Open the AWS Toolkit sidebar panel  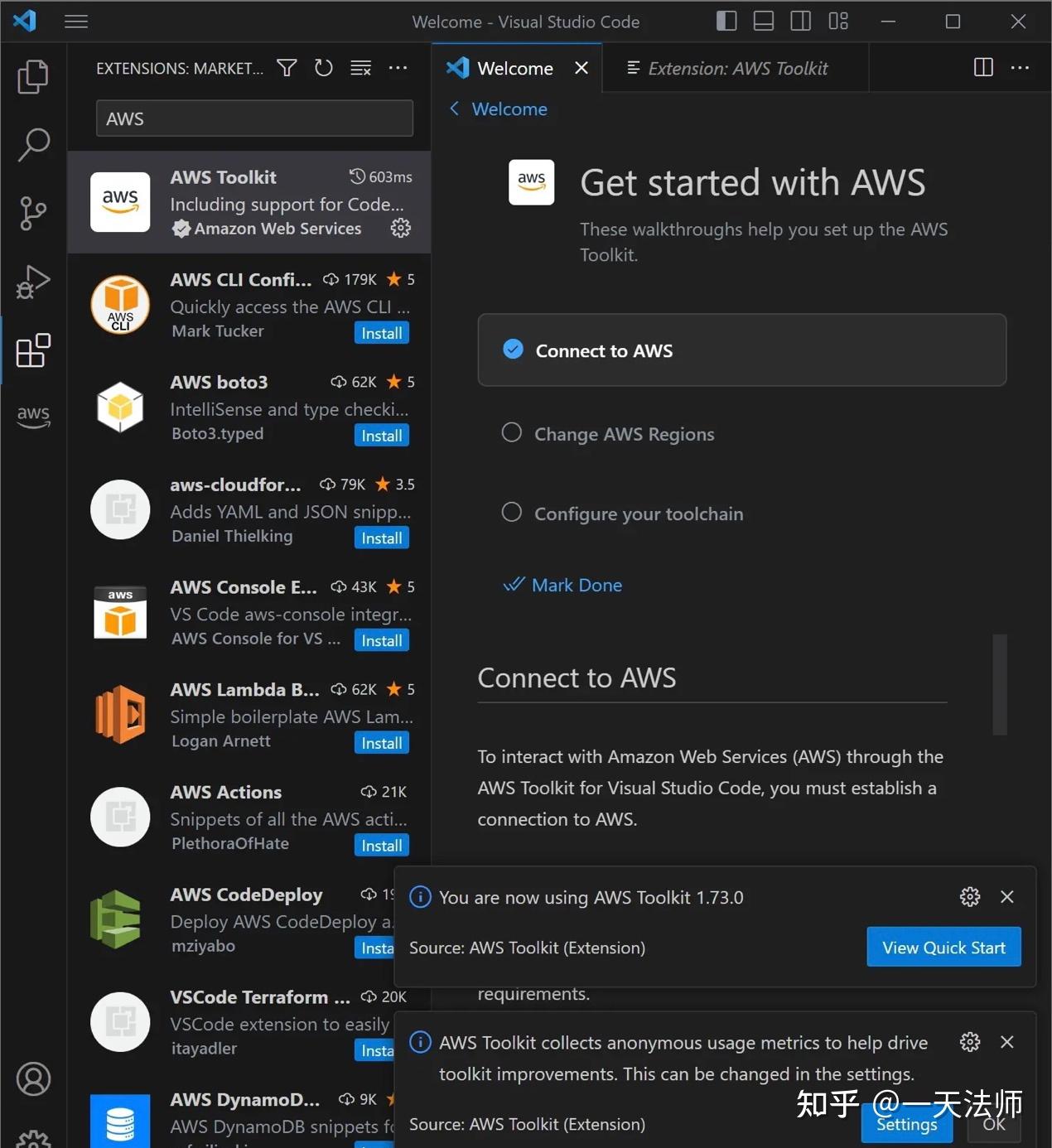(33, 416)
